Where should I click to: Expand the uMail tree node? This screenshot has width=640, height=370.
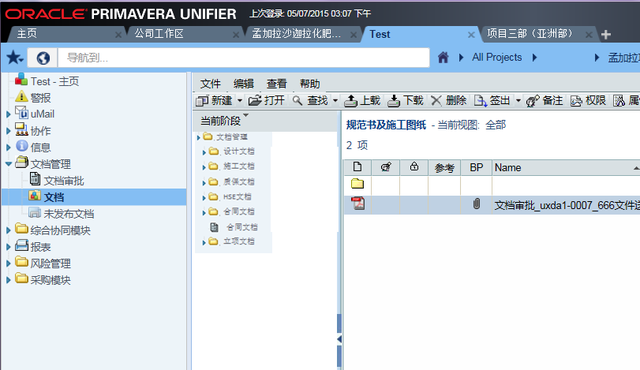[8, 115]
